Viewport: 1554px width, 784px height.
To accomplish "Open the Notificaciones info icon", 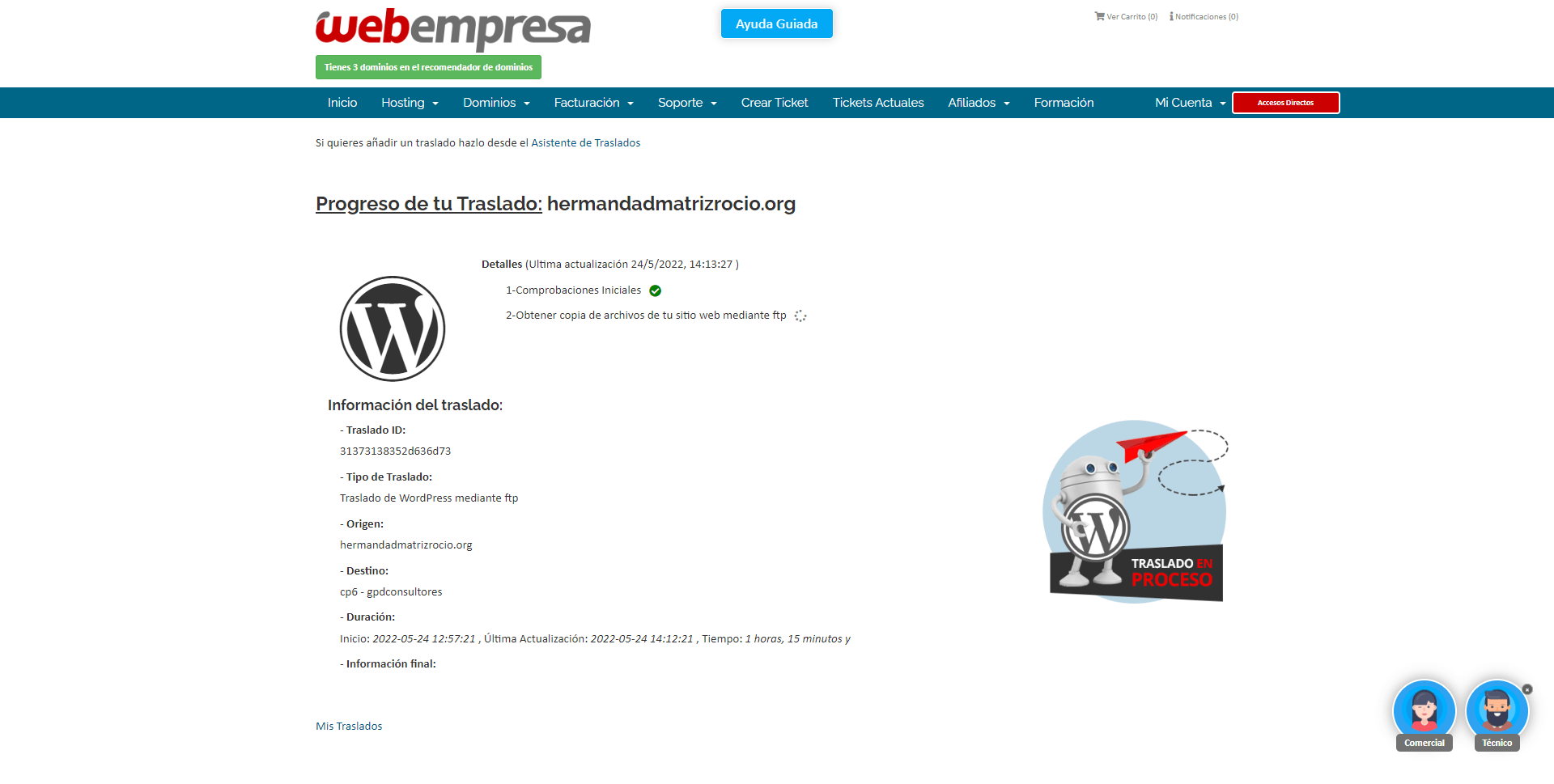I will (x=1171, y=16).
